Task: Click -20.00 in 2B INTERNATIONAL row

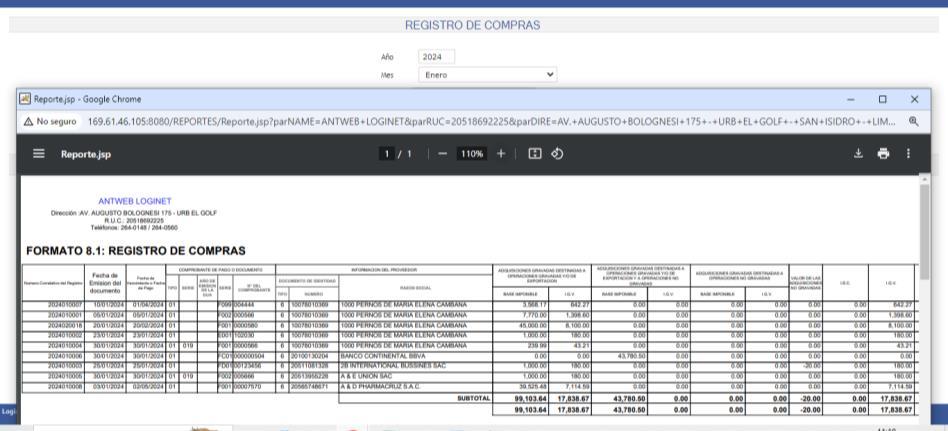Action: 812,366
